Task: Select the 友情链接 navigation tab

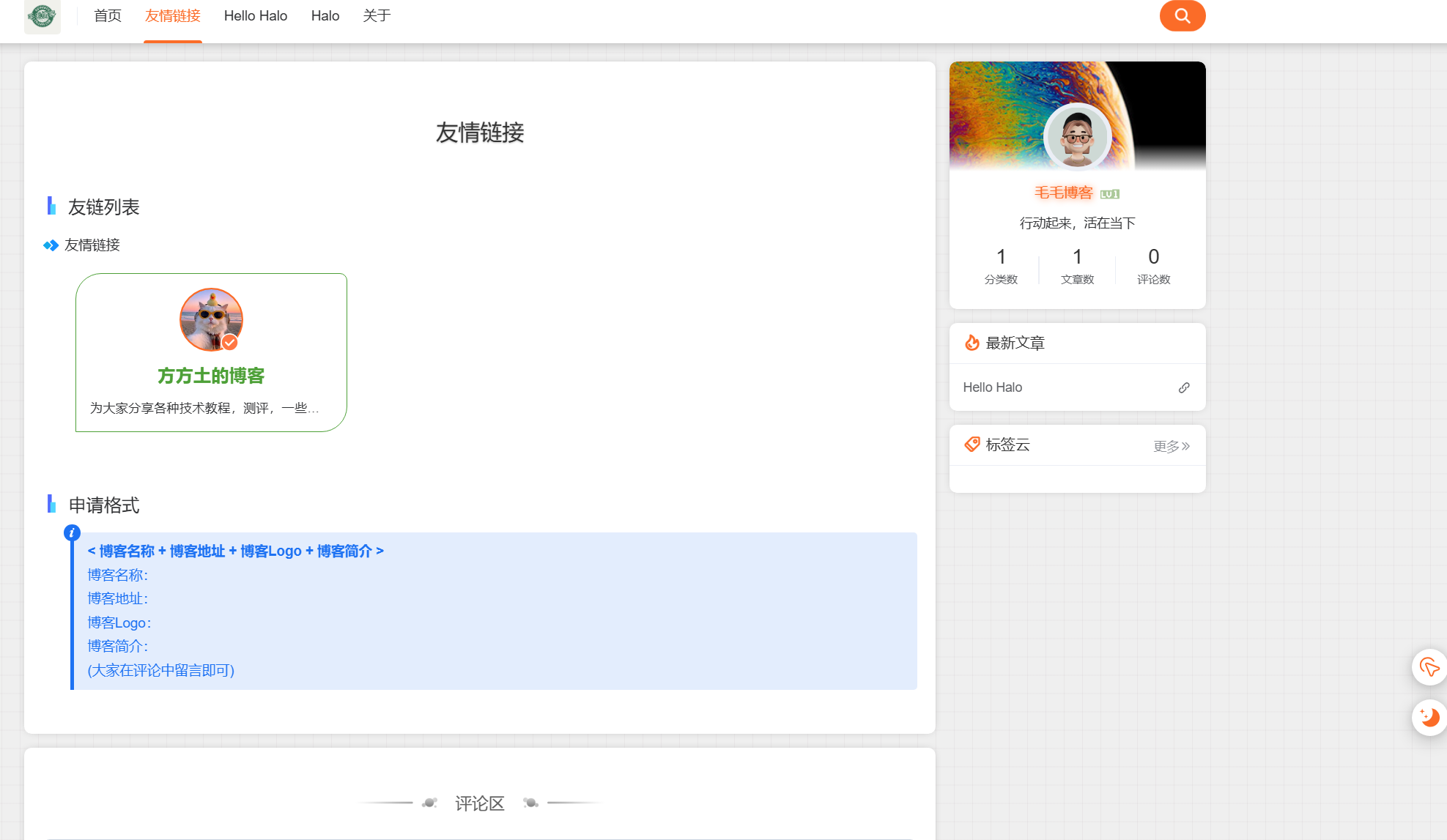Action: tap(172, 16)
